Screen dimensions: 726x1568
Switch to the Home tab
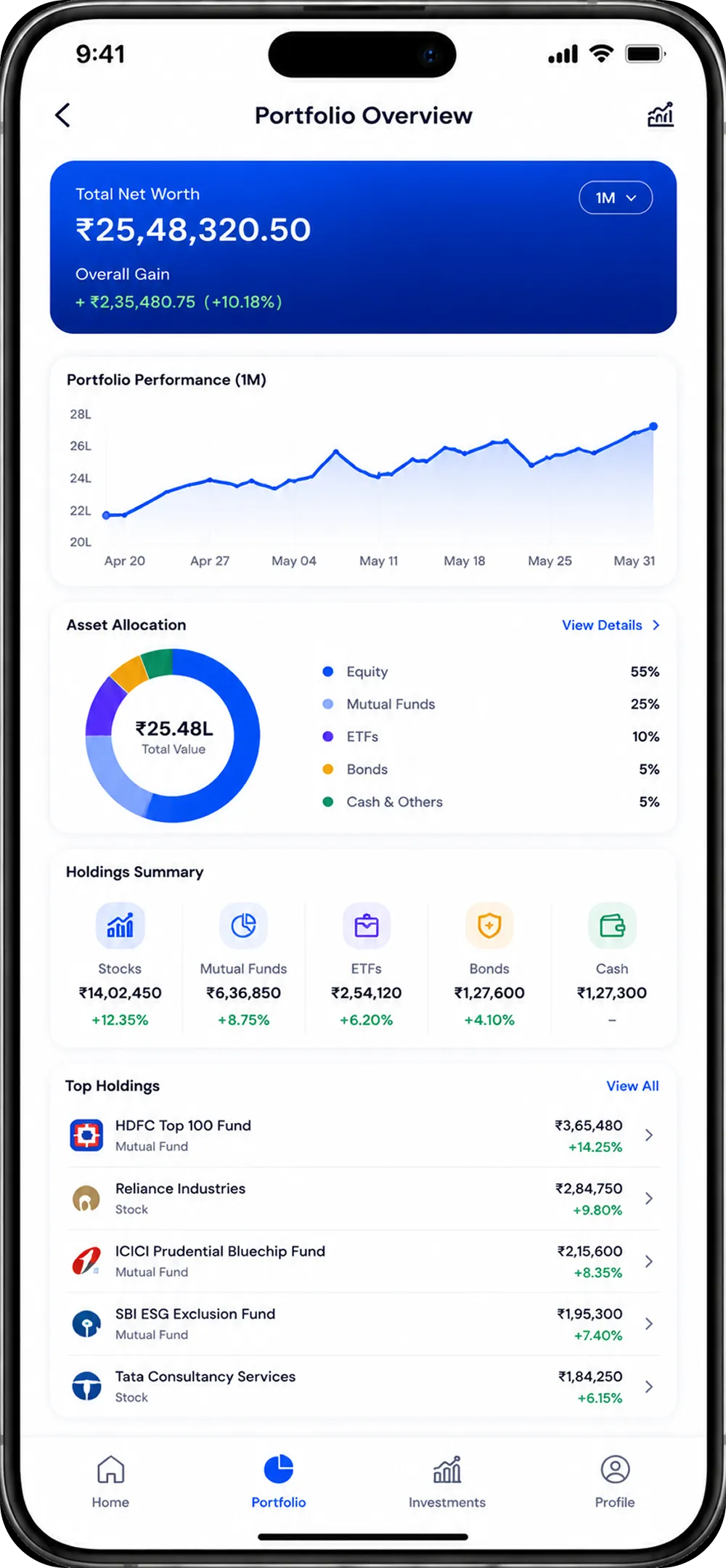[110, 1482]
